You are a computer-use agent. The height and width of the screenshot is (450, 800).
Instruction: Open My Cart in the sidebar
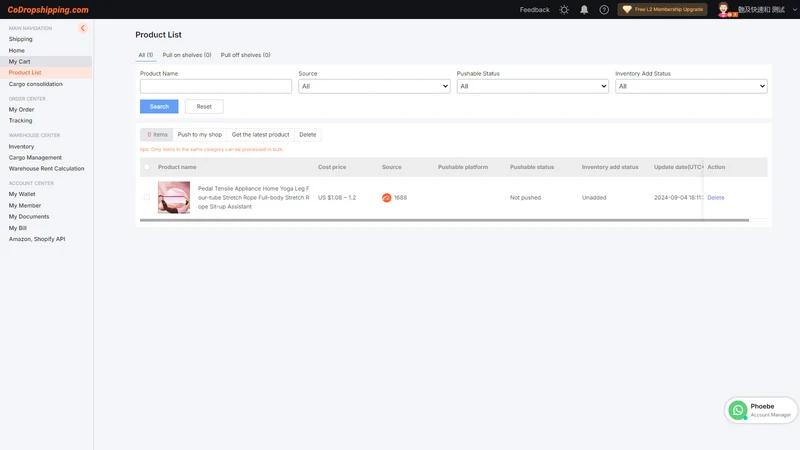[x=19, y=62]
